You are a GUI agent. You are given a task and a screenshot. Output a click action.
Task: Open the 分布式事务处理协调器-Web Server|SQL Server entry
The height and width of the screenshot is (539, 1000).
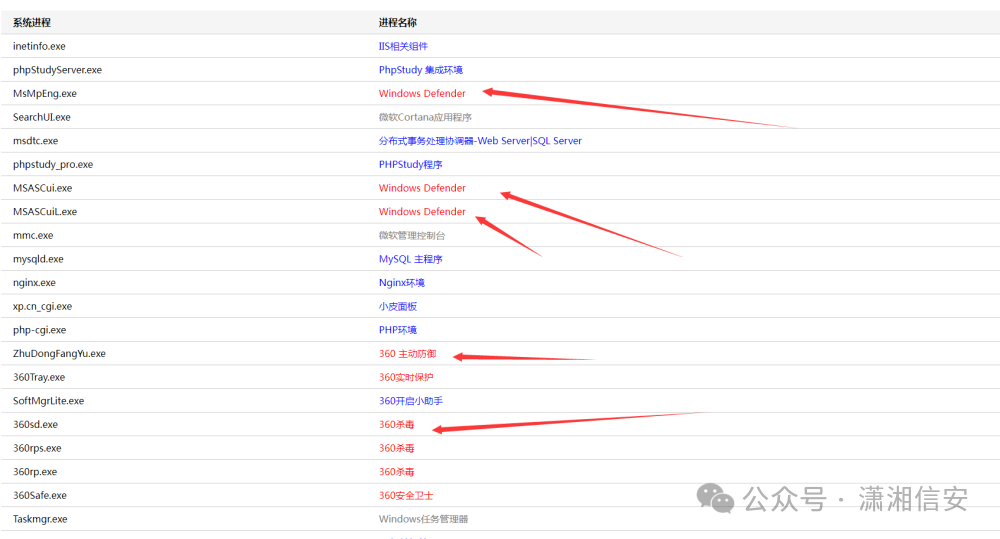tap(480, 141)
